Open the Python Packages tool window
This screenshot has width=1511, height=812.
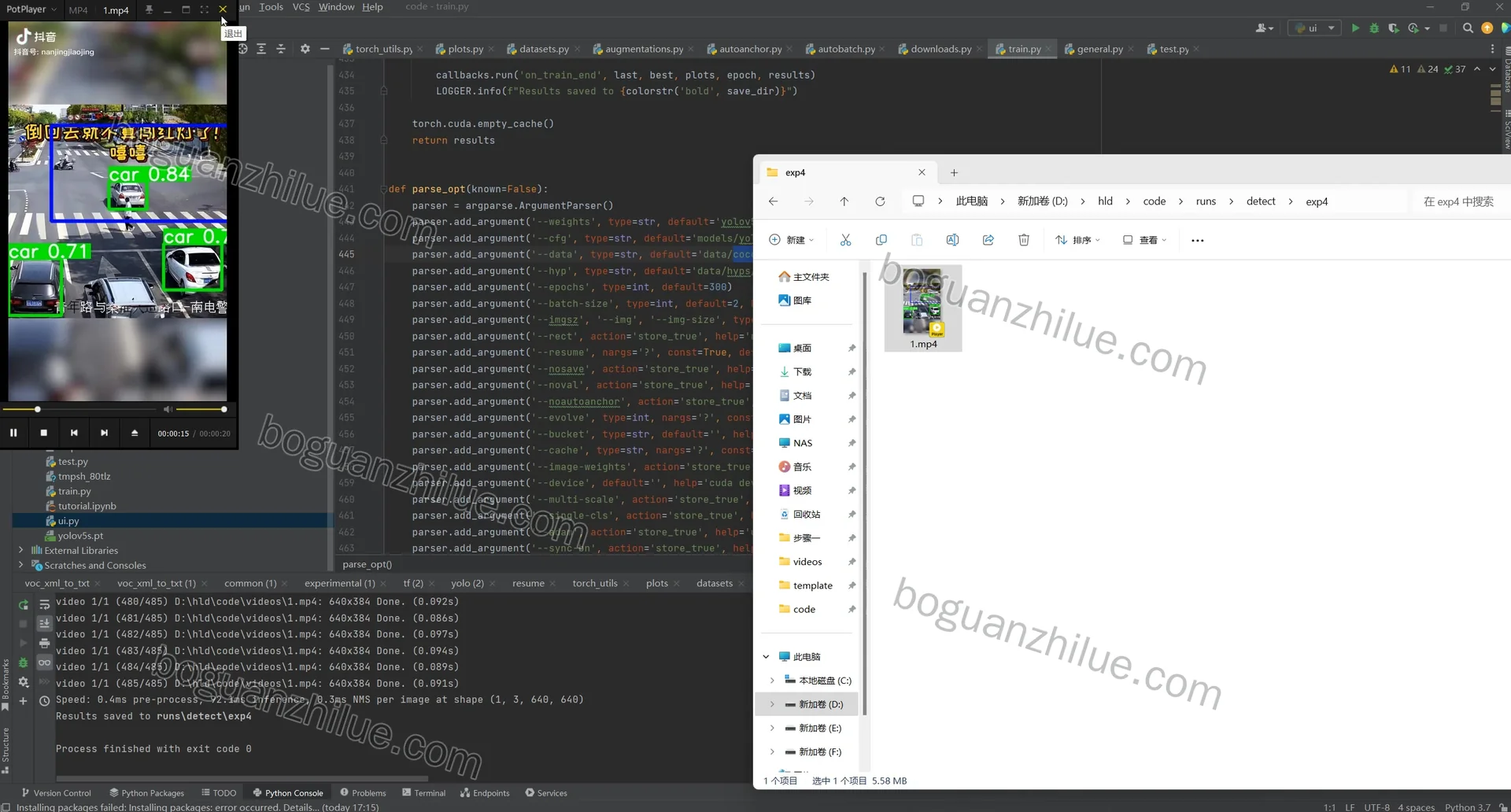[x=146, y=793]
